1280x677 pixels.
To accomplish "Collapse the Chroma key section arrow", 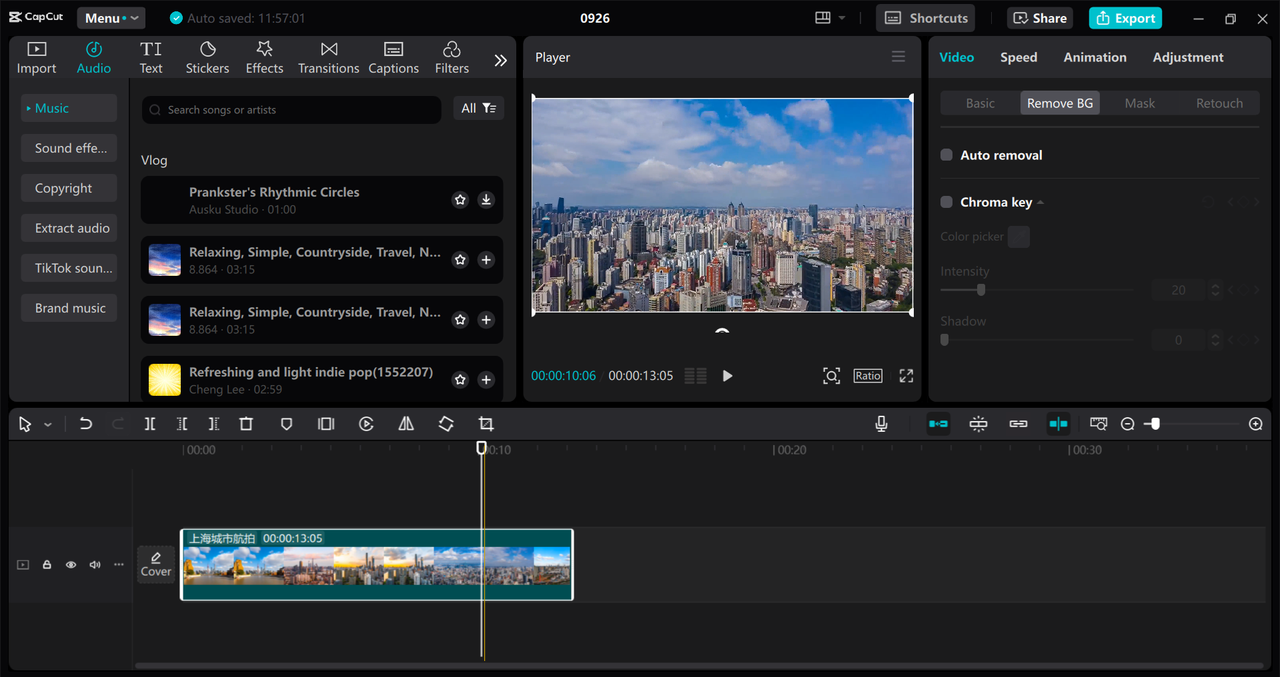I will point(1040,202).
